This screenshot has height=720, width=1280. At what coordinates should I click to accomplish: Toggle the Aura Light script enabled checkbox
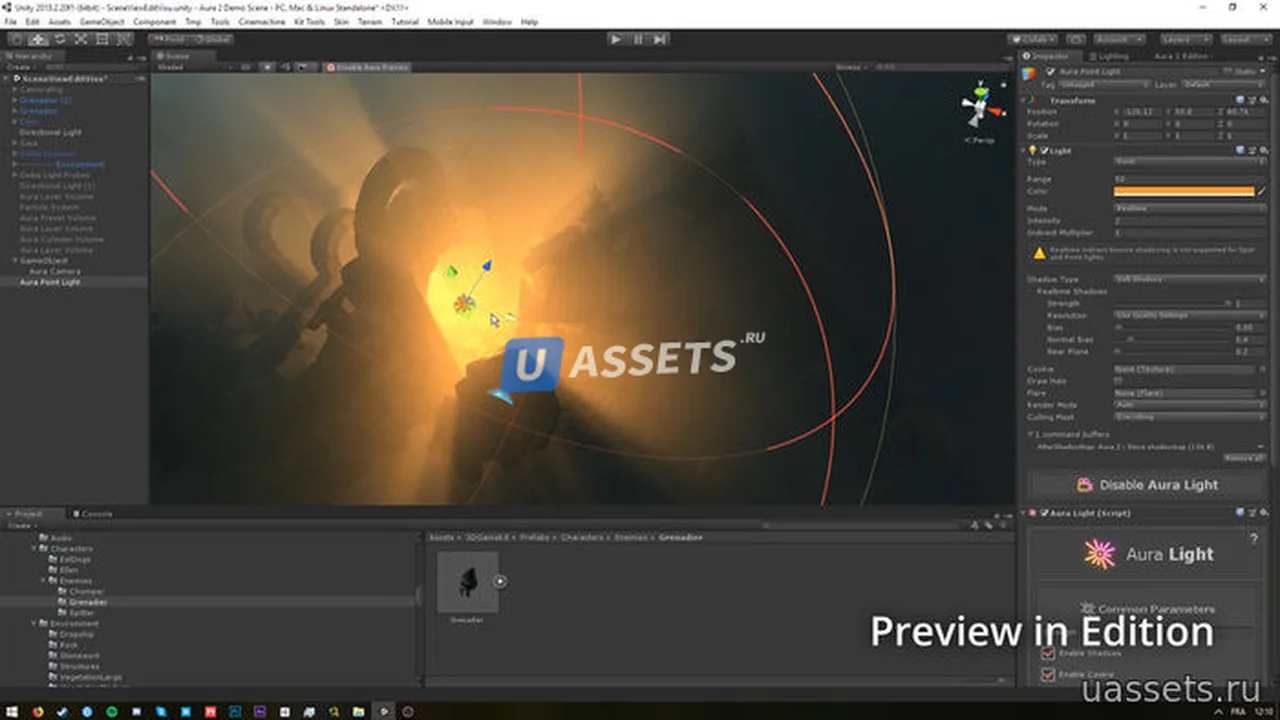coord(1043,513)
